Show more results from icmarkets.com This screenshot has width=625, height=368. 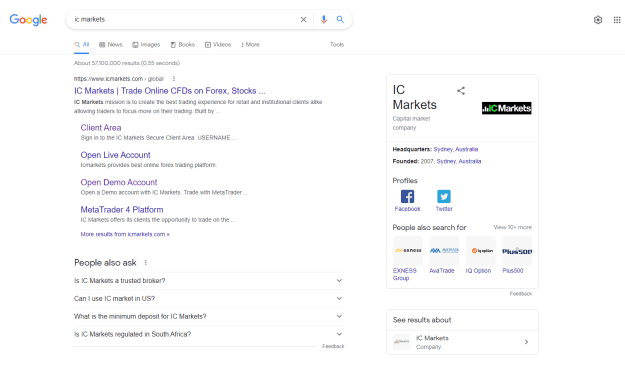(x=125, y=234)
